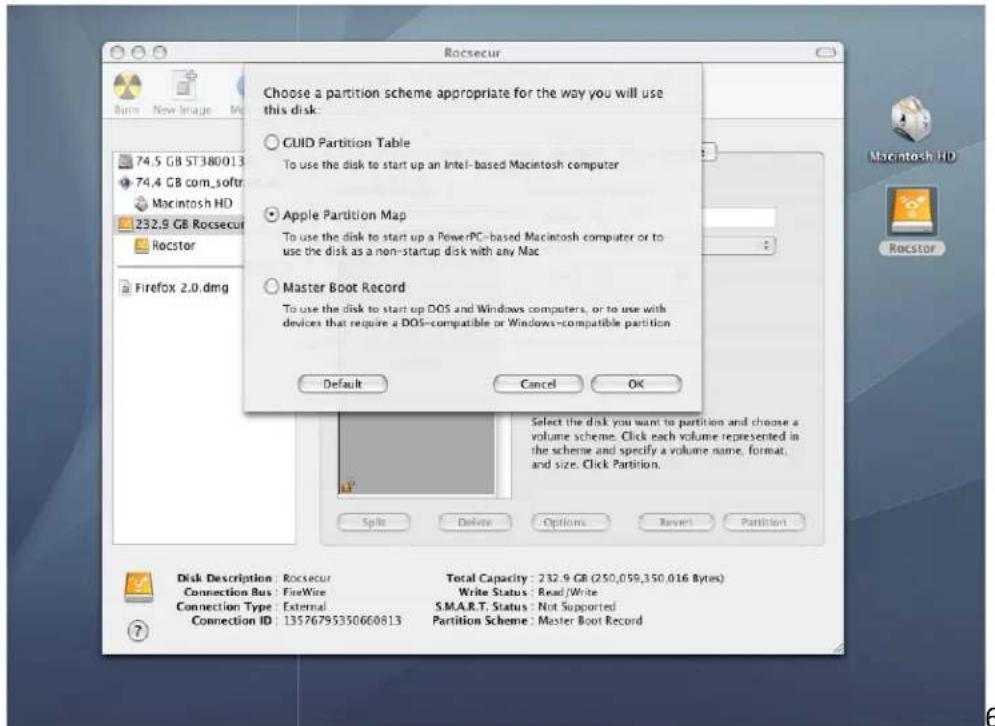The width and height of the screenshot is (995, 726).
Task: Click the volume name input field
Action: (x=739, y=218)
